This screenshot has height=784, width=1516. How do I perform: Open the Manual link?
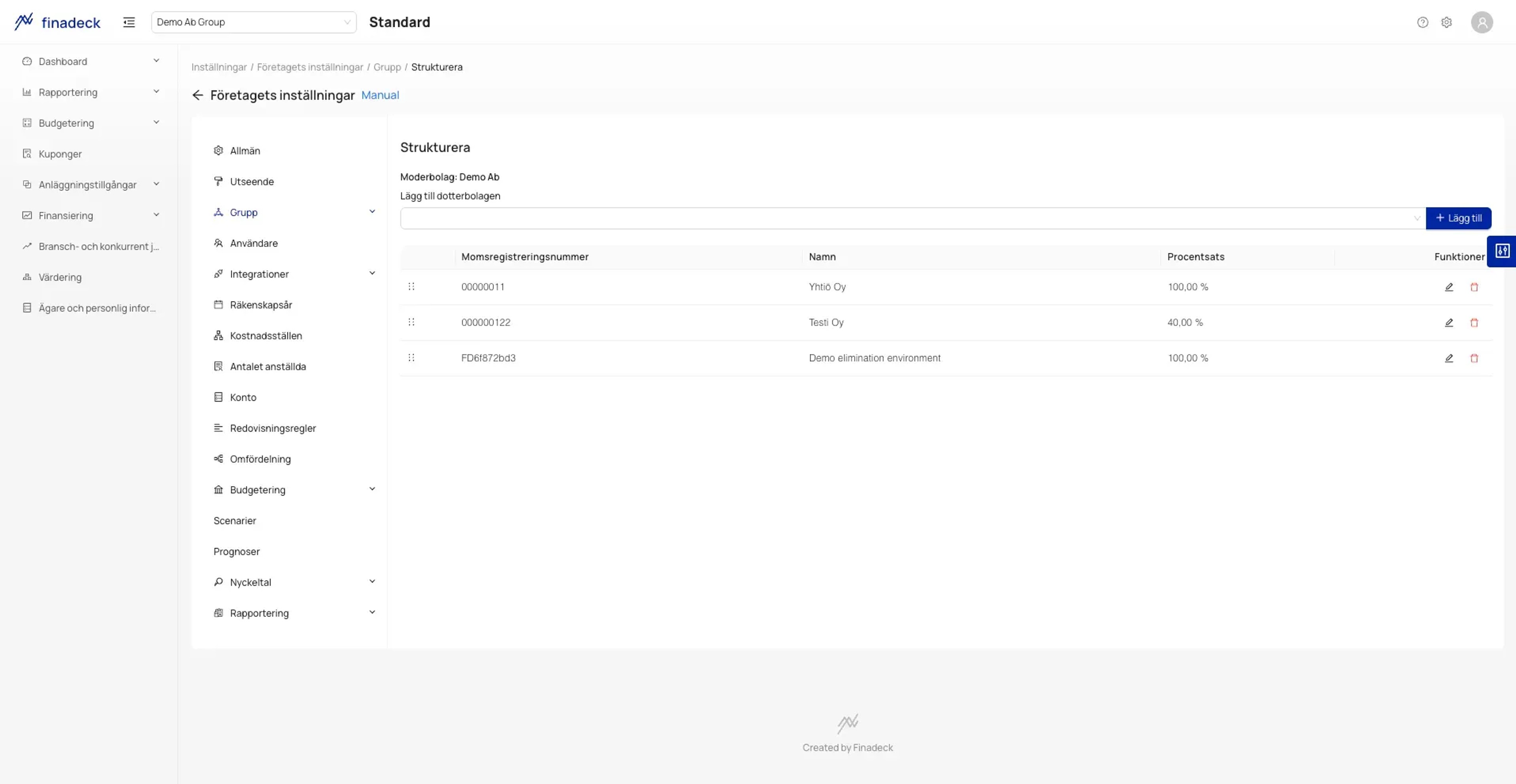380,95
